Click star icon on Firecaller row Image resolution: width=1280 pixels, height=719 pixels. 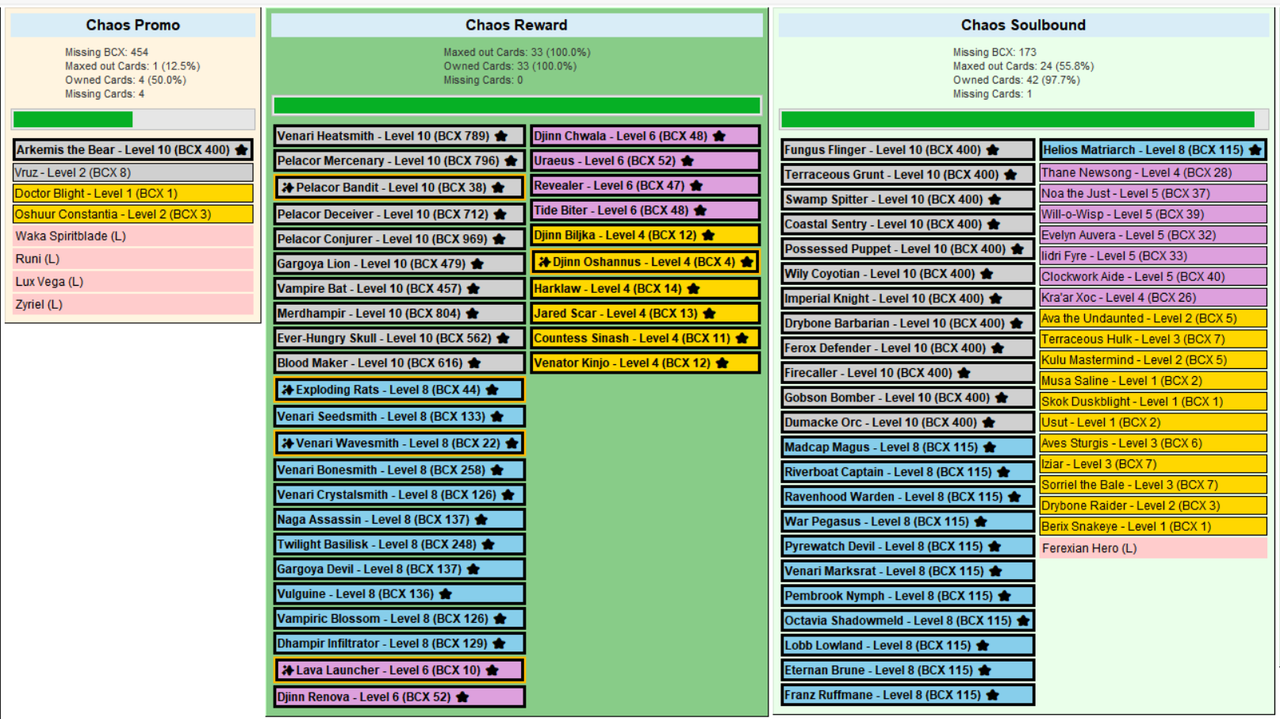[x=964, y=373]
